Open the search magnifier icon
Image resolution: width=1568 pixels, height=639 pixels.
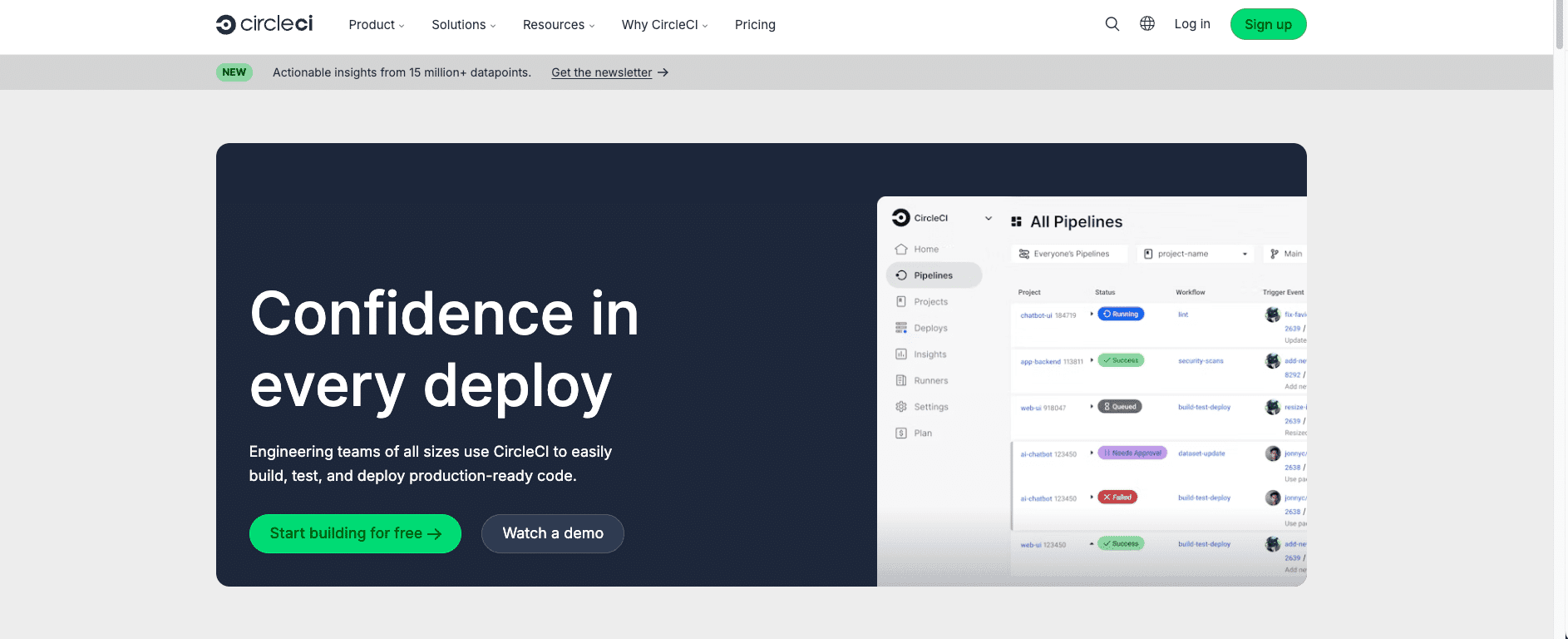point(1112,24)
